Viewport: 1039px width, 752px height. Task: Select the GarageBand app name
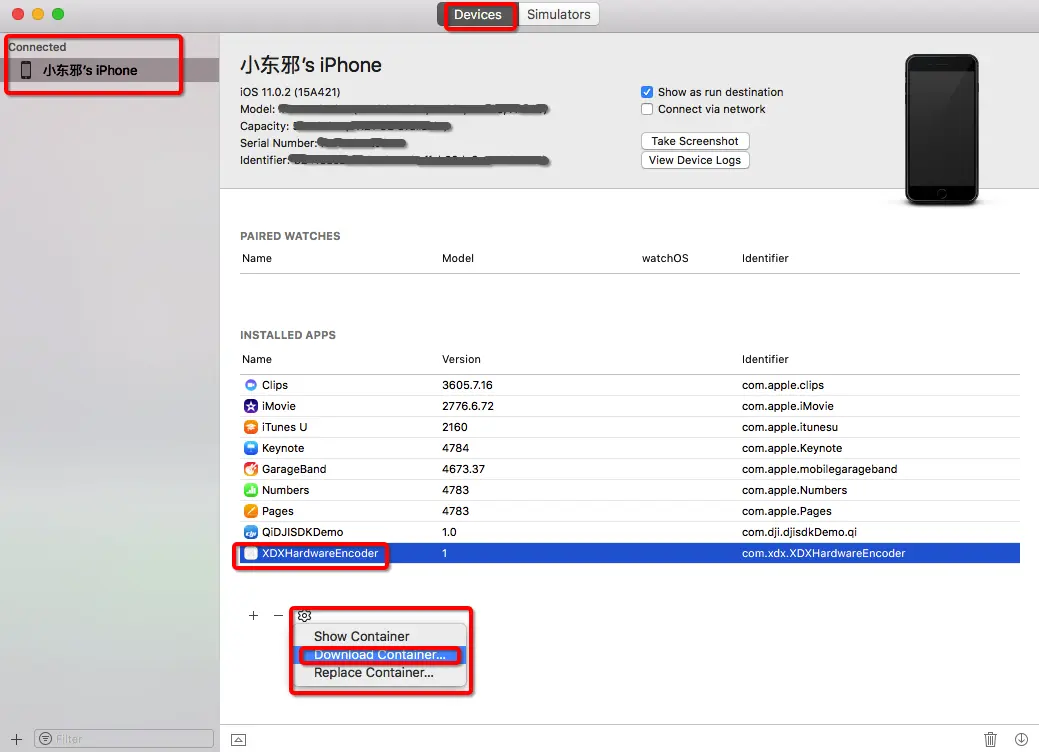pyautogui.click(x=294, y=469)
